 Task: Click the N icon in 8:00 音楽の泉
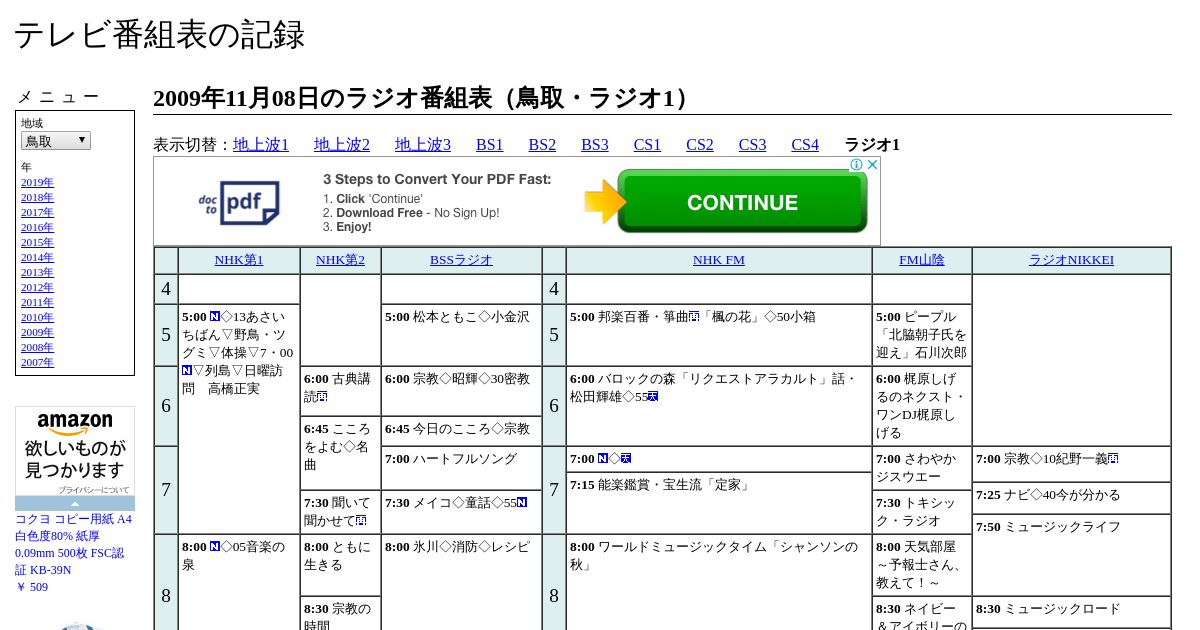[x=215, y=547]
